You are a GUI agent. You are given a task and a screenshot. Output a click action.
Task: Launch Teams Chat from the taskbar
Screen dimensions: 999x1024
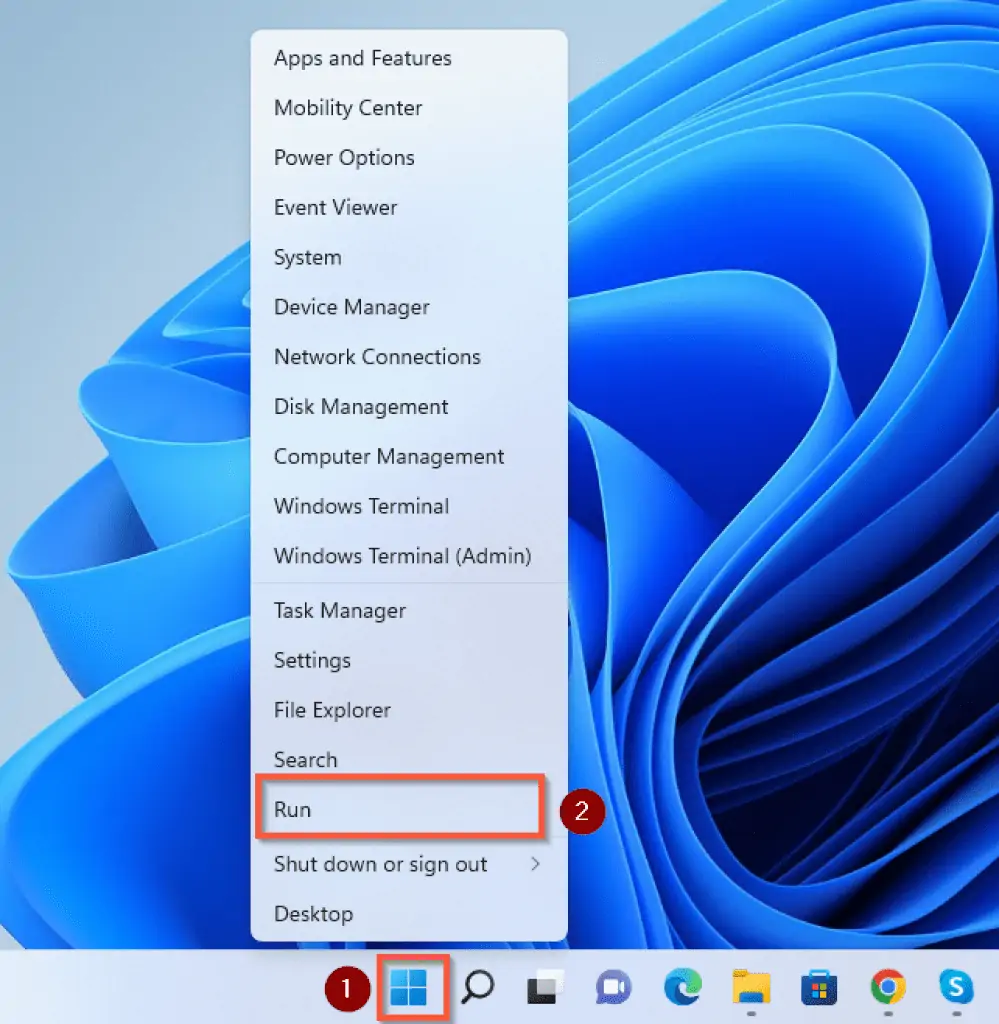coord(613,987)
